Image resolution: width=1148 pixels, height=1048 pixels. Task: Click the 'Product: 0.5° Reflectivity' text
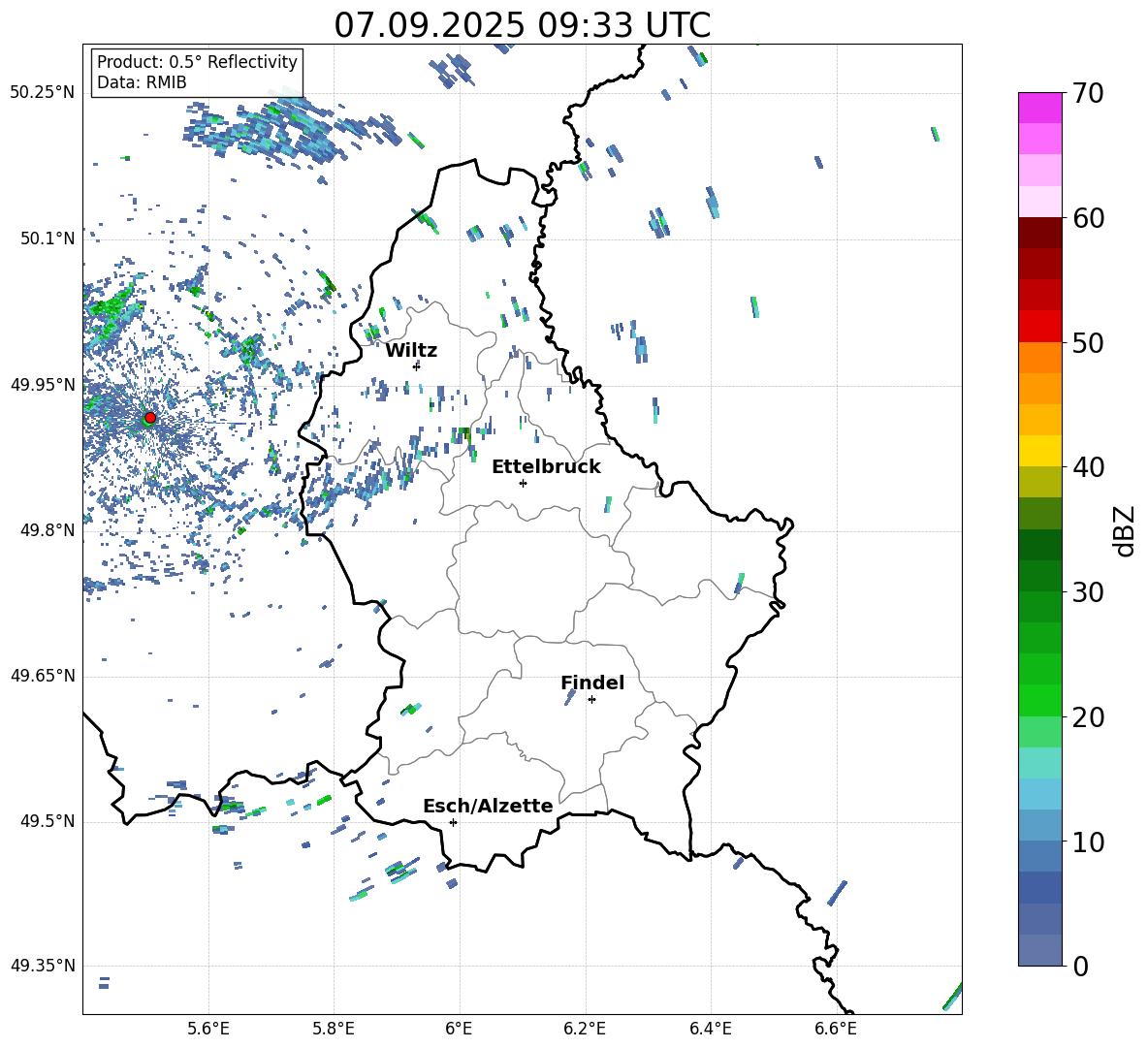(197, 62)
